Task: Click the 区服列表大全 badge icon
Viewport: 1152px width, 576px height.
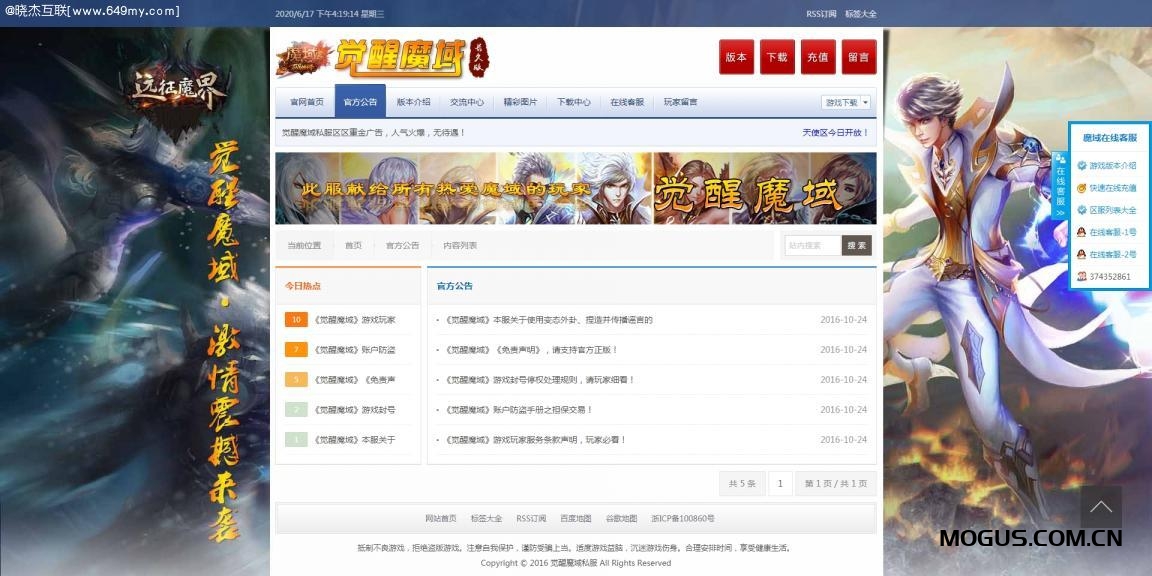Action: [1081, 210]
